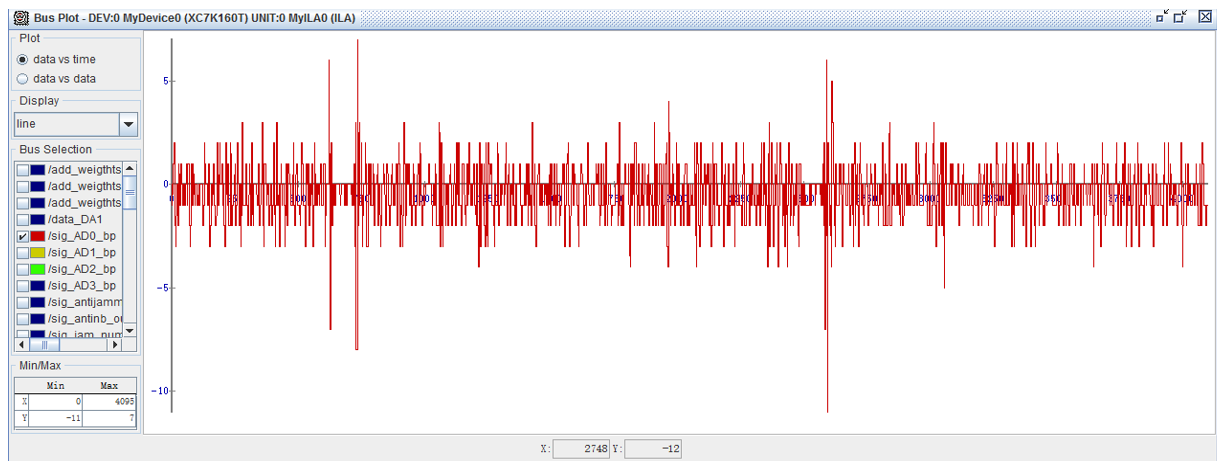
Task: Click the X coordinate field showing 2748
Action: [581, 449]
